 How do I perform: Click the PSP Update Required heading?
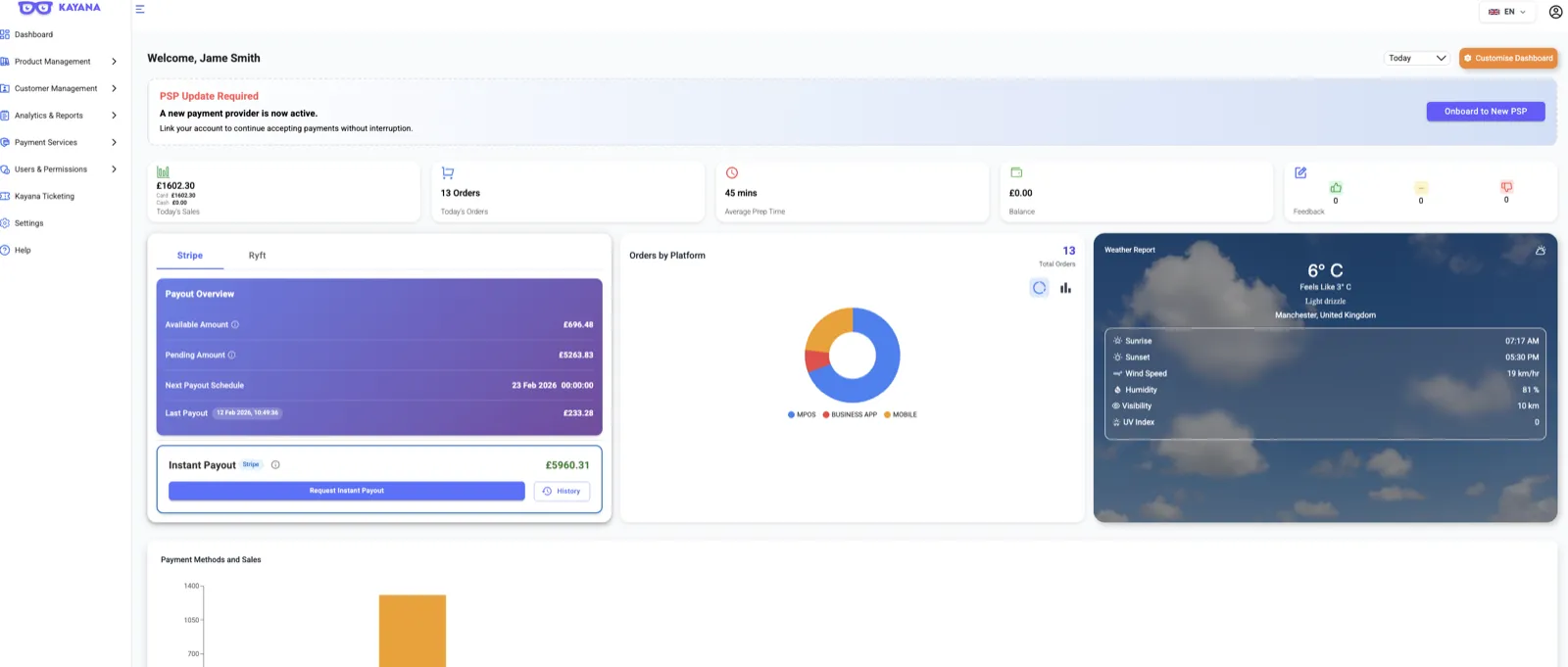pyautogui.click(x=209, y=96)
